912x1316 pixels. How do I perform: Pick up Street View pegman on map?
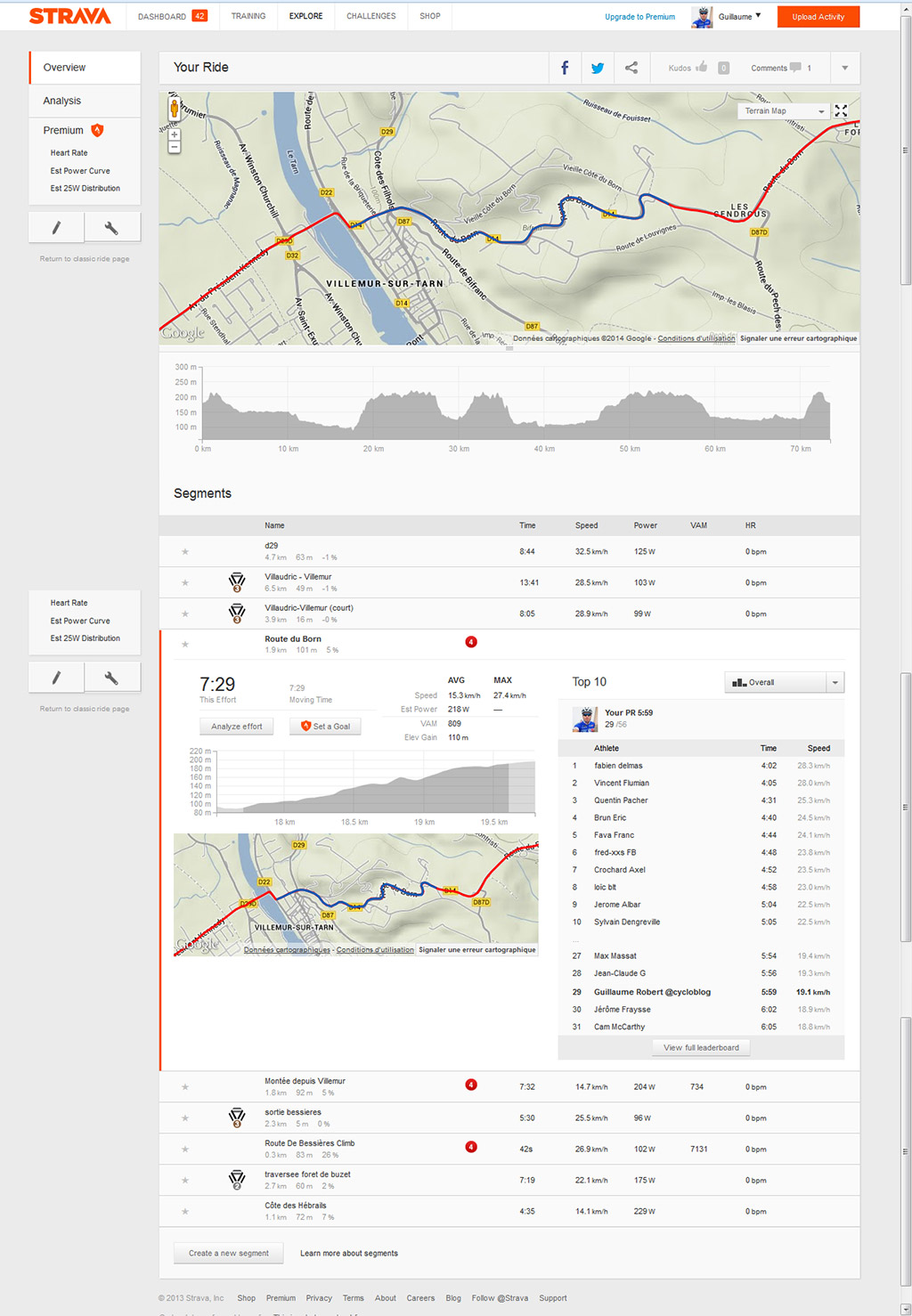175,110
